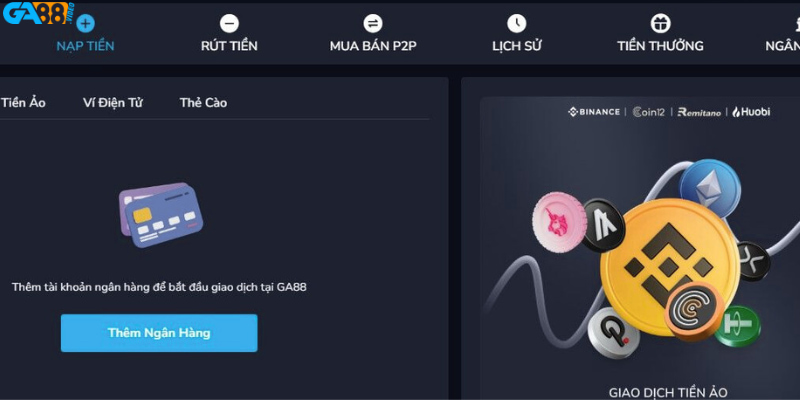Click the credit card illustration
The height and width of the screenshot is (400, 800).
pyautogui.click(x=161, y=215)
